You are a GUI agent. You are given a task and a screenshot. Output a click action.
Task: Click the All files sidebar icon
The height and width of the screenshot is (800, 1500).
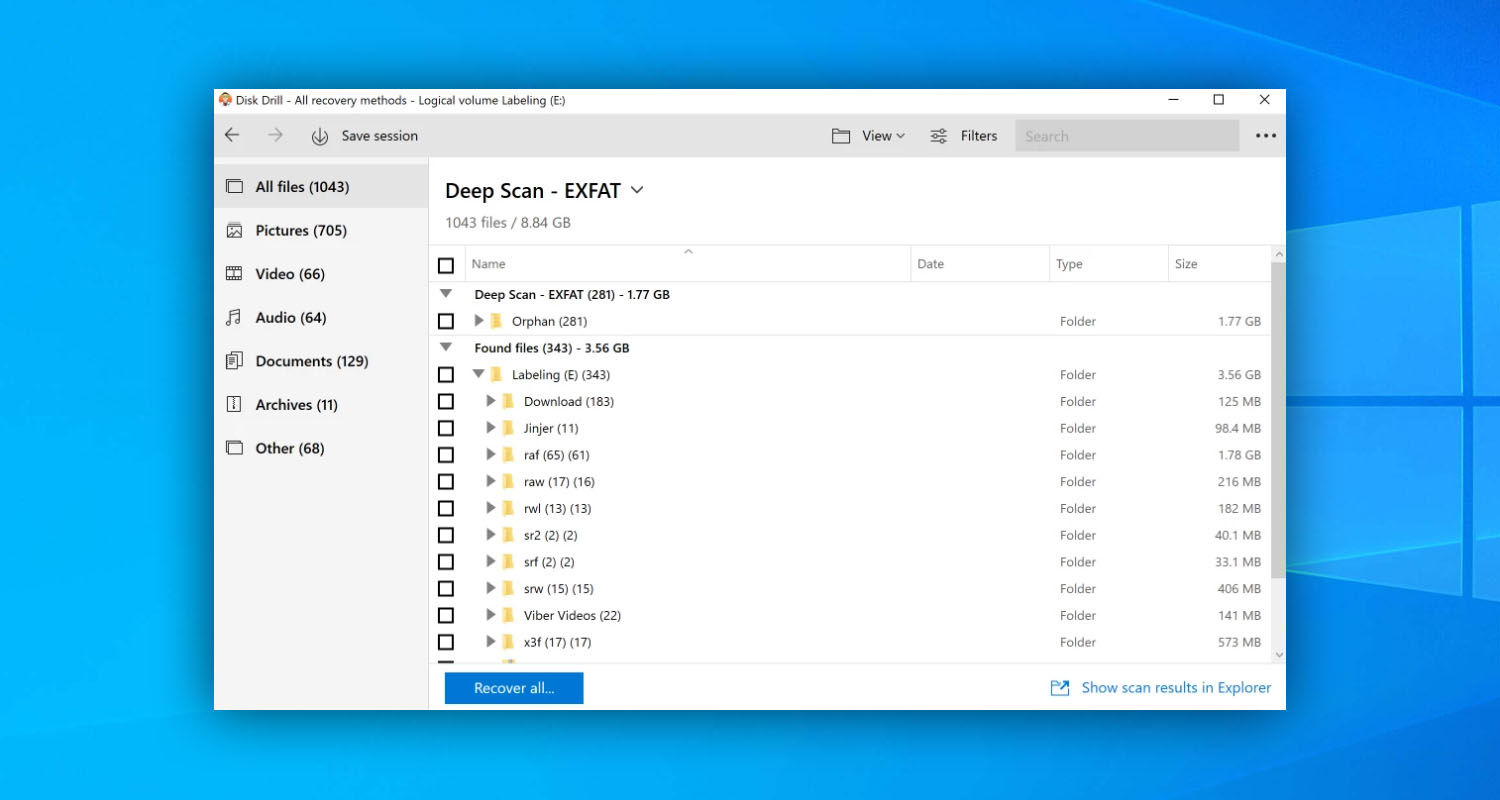tap(234, 186)
